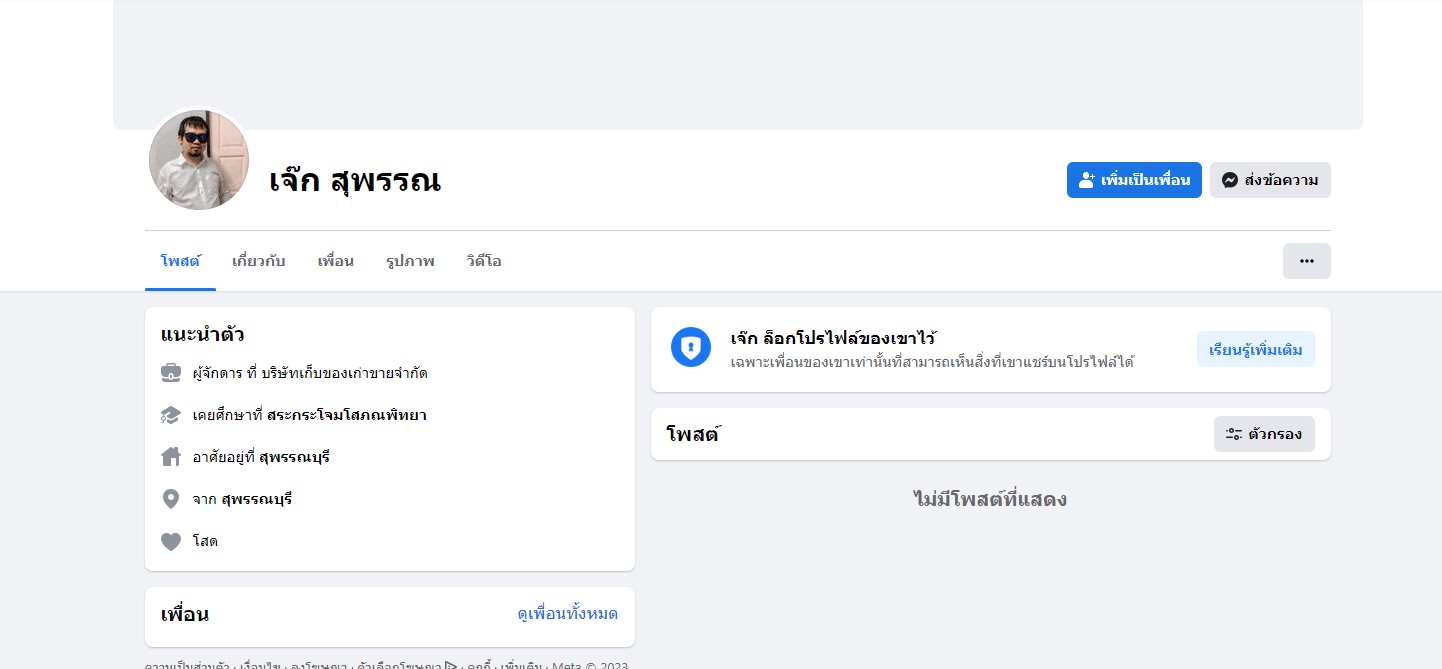Click the เพื่อน section heading in the friends card
Screen dimensions: 1442x669
pos(185,614)
